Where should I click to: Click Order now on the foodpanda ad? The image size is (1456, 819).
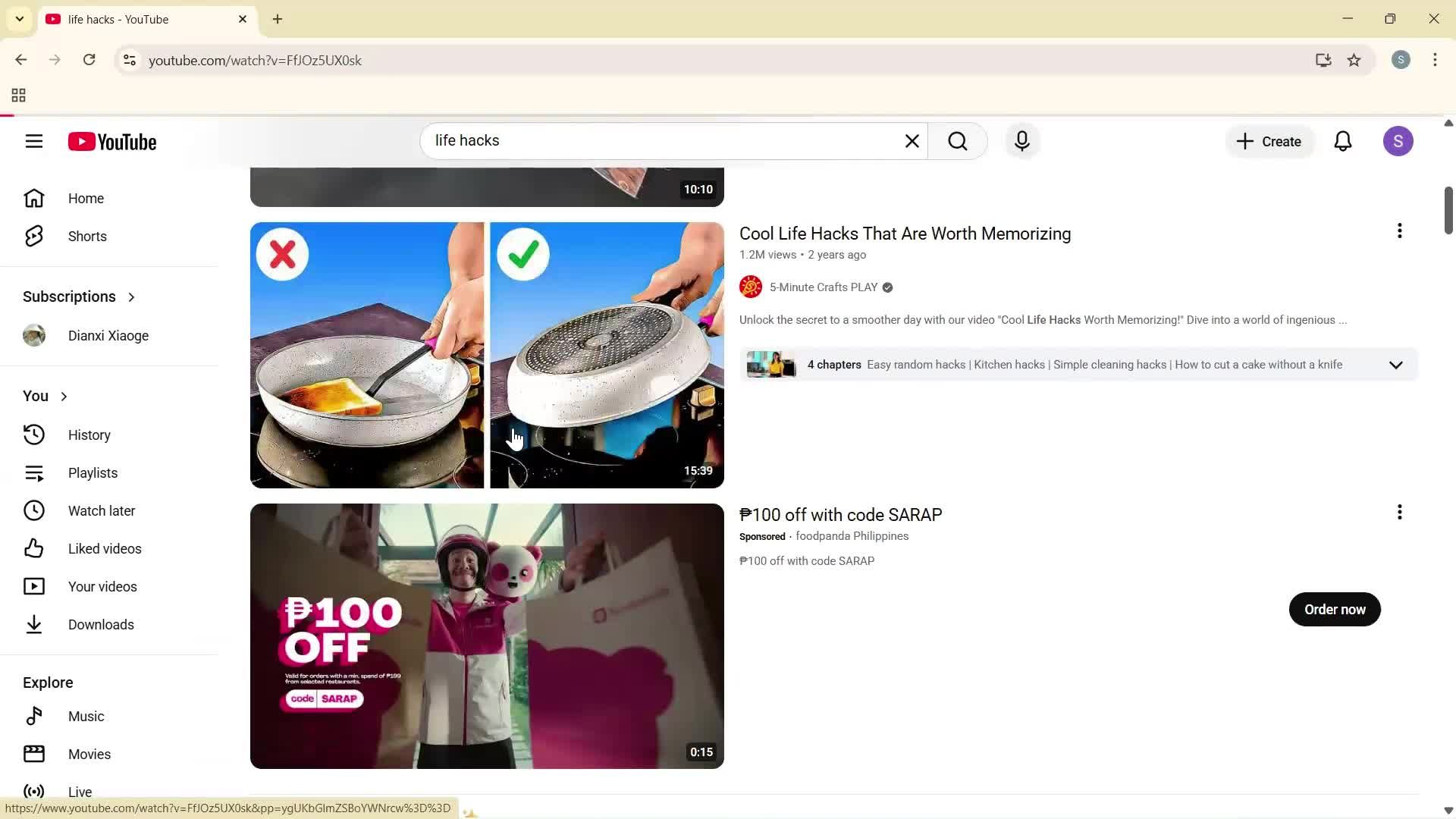tap(1334, 609)
